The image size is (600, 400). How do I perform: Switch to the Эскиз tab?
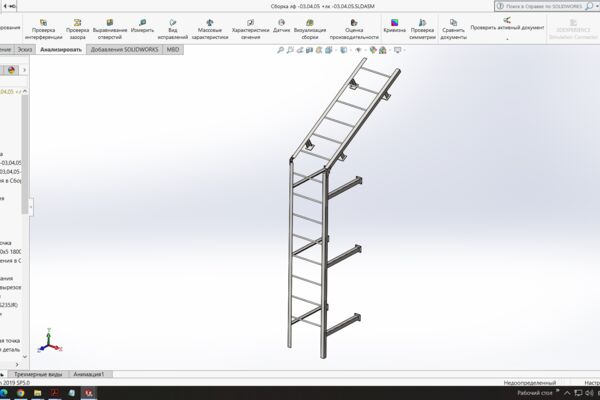24,49
